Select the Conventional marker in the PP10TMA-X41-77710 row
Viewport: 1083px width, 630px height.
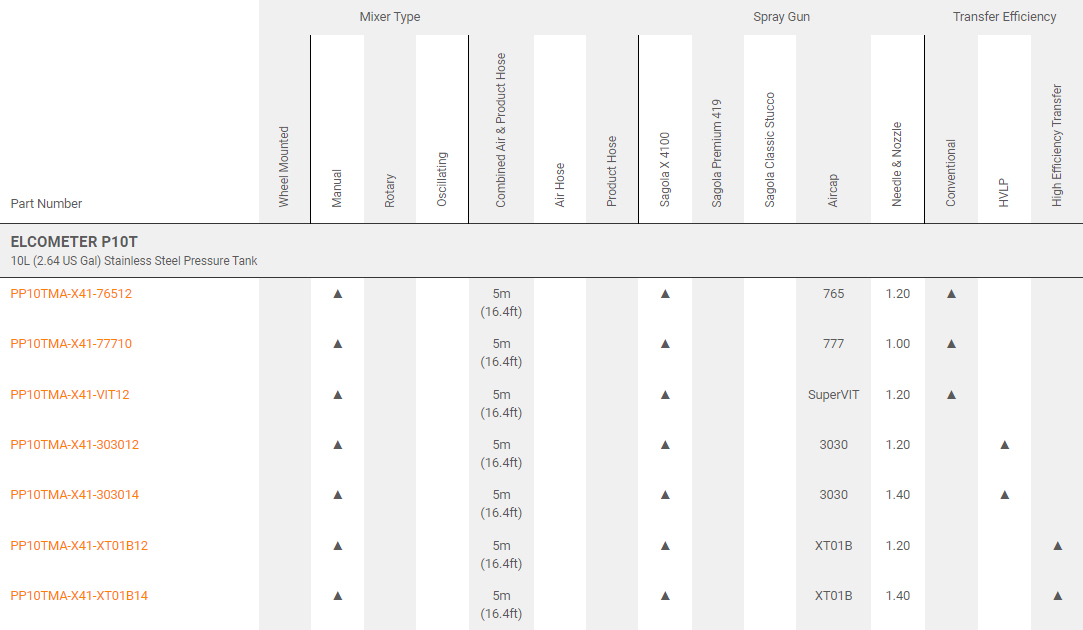click(x=951, y=343)
